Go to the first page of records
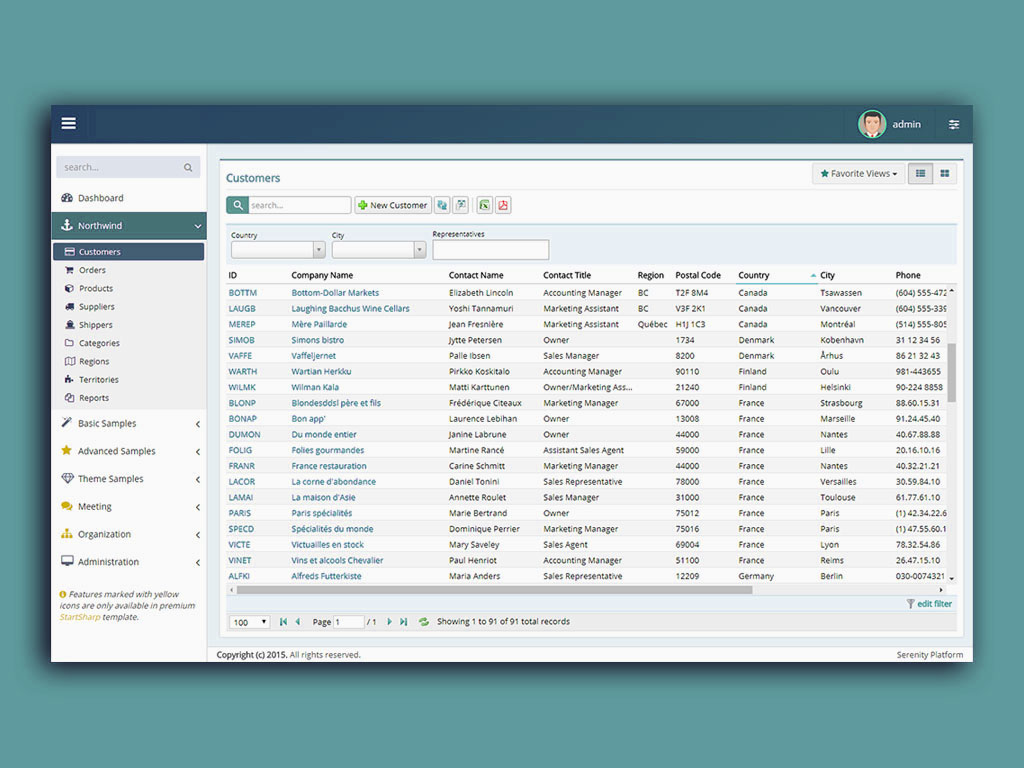The width and height of the screenshot is (1024, 768). click(x=283, y=622)
